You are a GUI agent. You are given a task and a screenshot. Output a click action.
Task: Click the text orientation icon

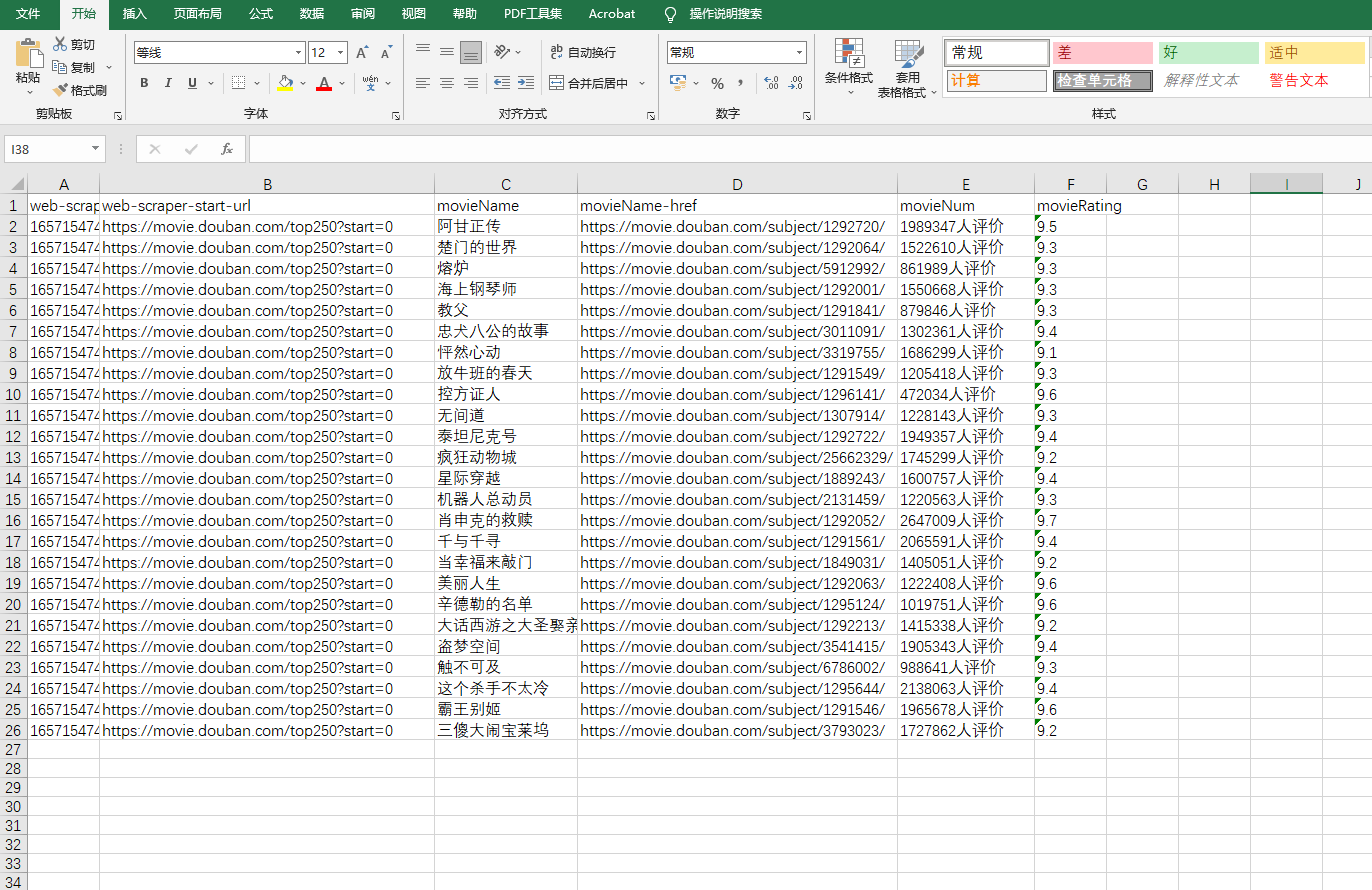(x=503, y=51)
